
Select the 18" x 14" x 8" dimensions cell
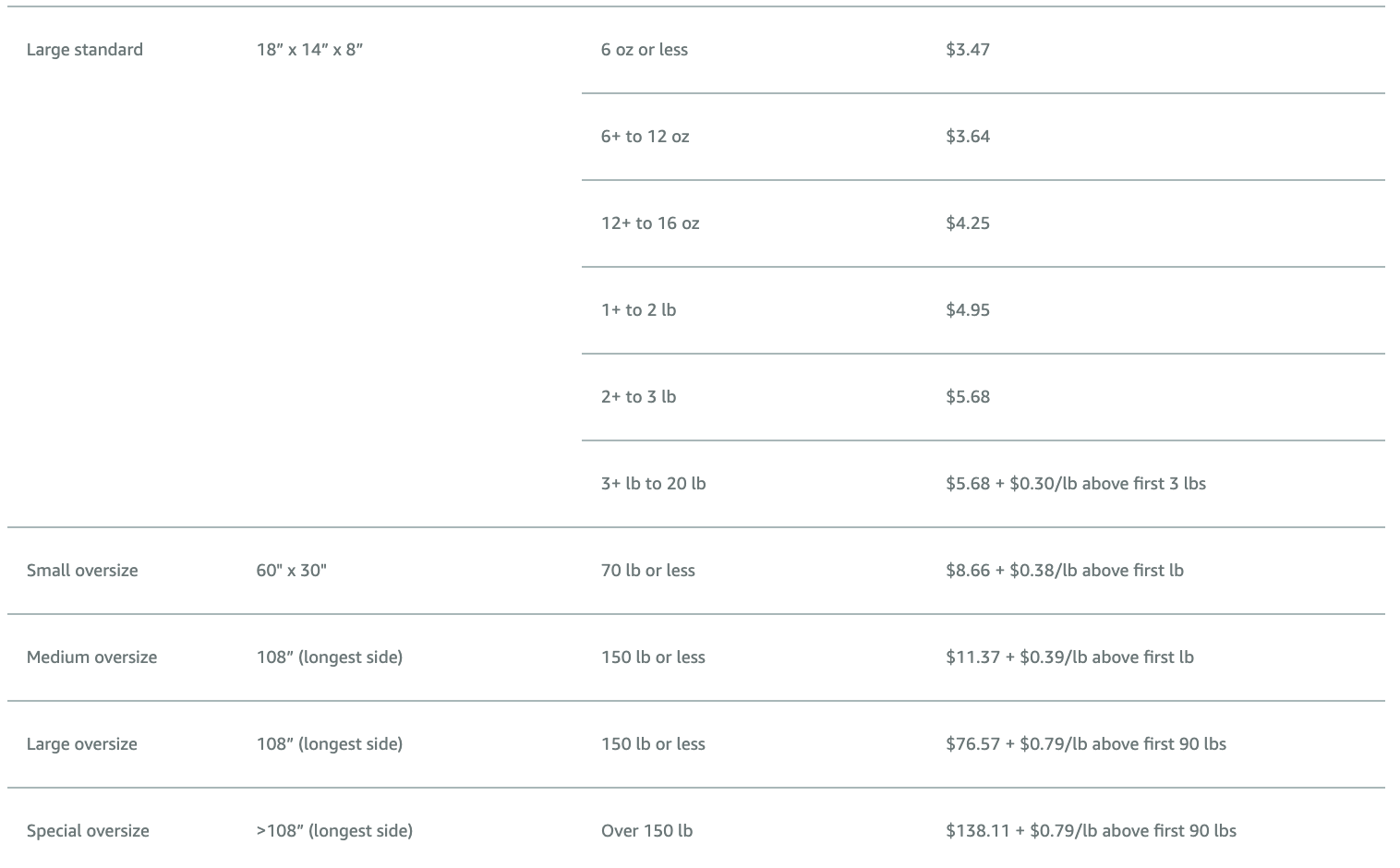[309, 50]
